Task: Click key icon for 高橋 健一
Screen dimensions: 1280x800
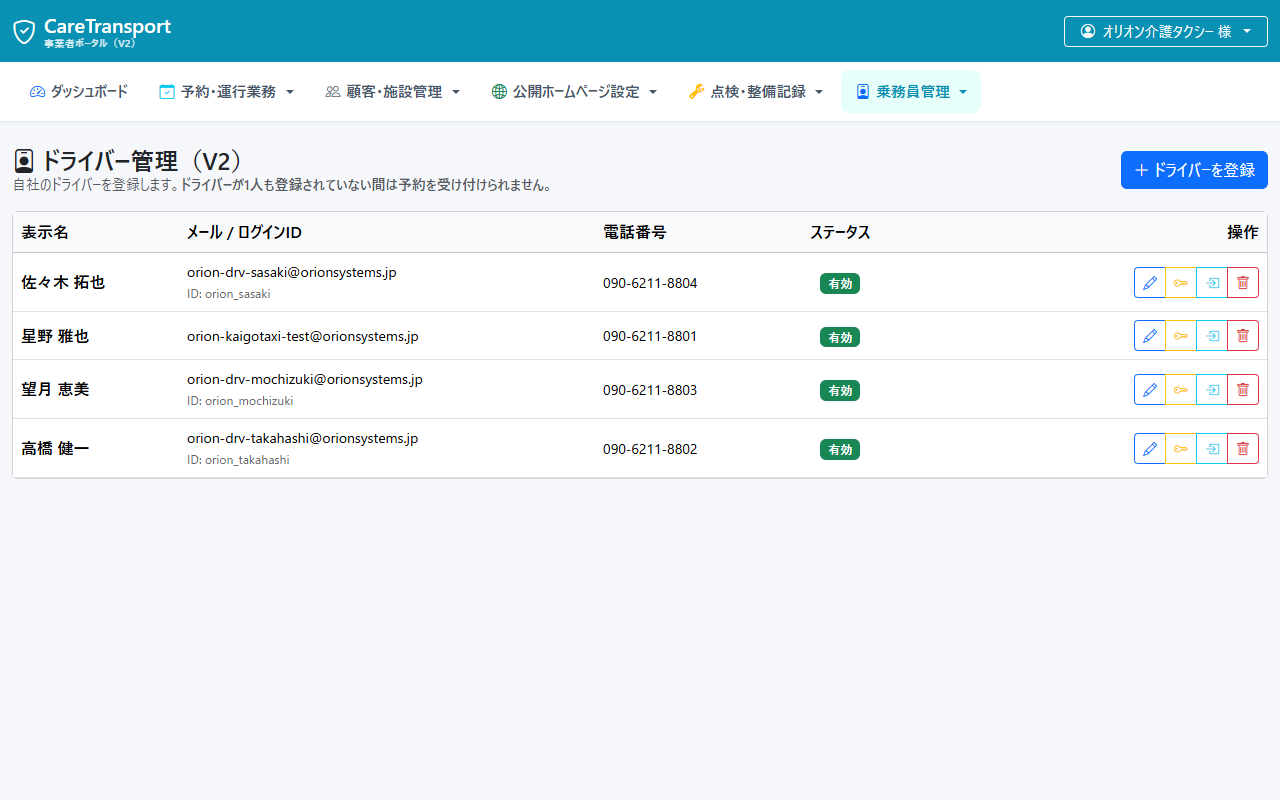Action: coord(1181,448)
